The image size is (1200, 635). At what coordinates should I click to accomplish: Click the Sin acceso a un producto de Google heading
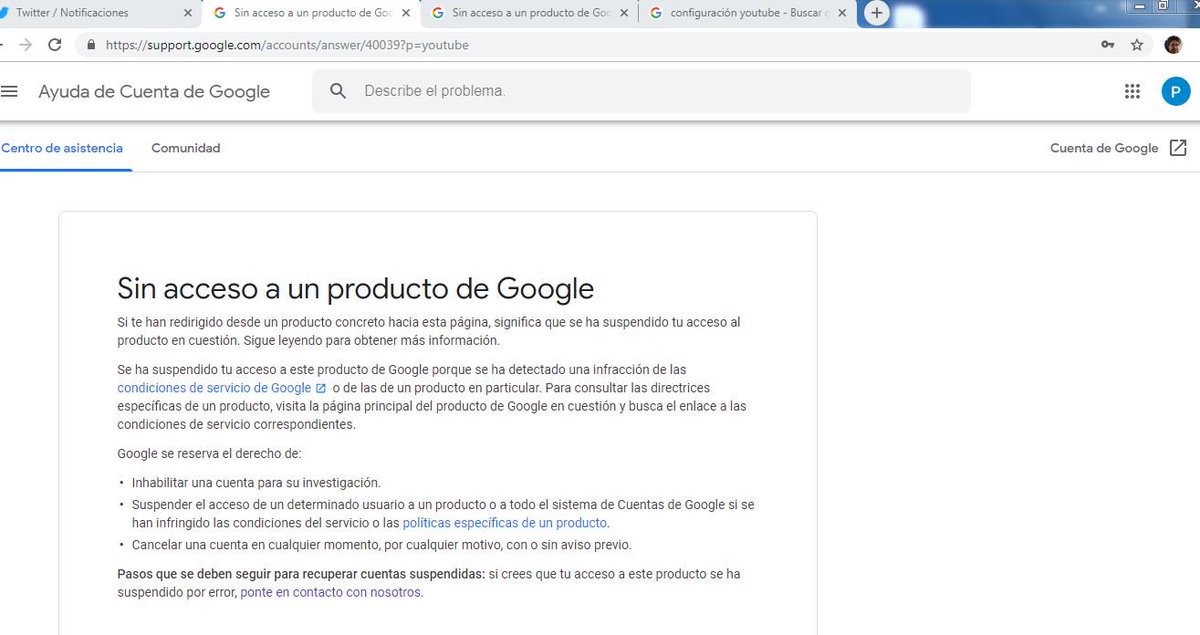(x=356, y=289)
